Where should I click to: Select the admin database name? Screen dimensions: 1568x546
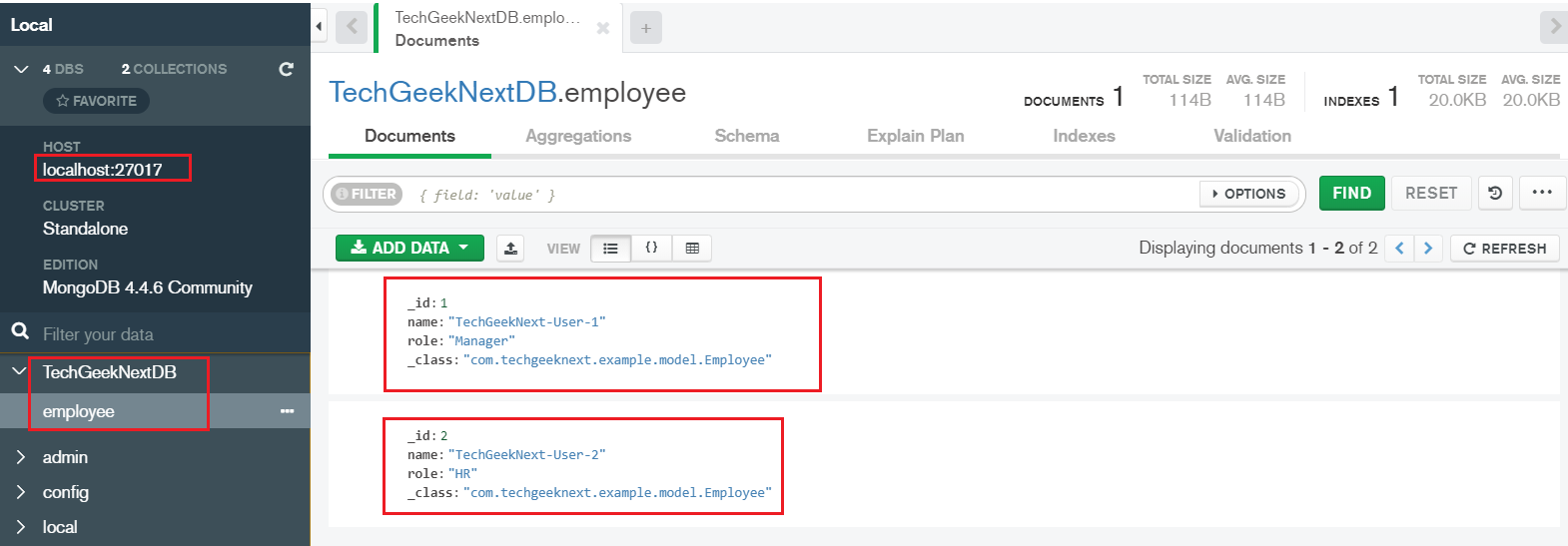click(65, 457)
